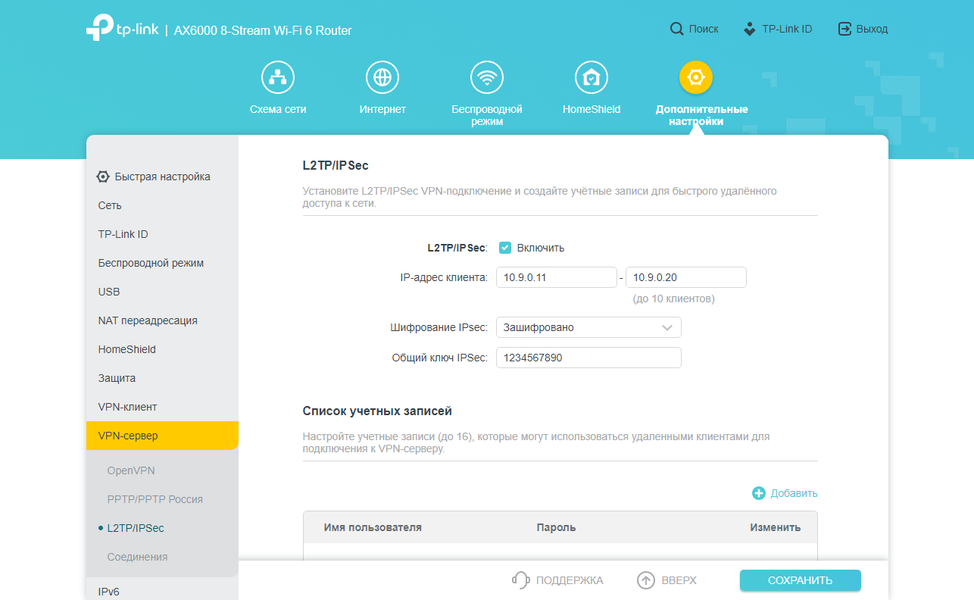Image resolution: width=974 pixels, height=600 pixels.
Task: Open the Сеть sidebar section
Action: tap(162, 206)
